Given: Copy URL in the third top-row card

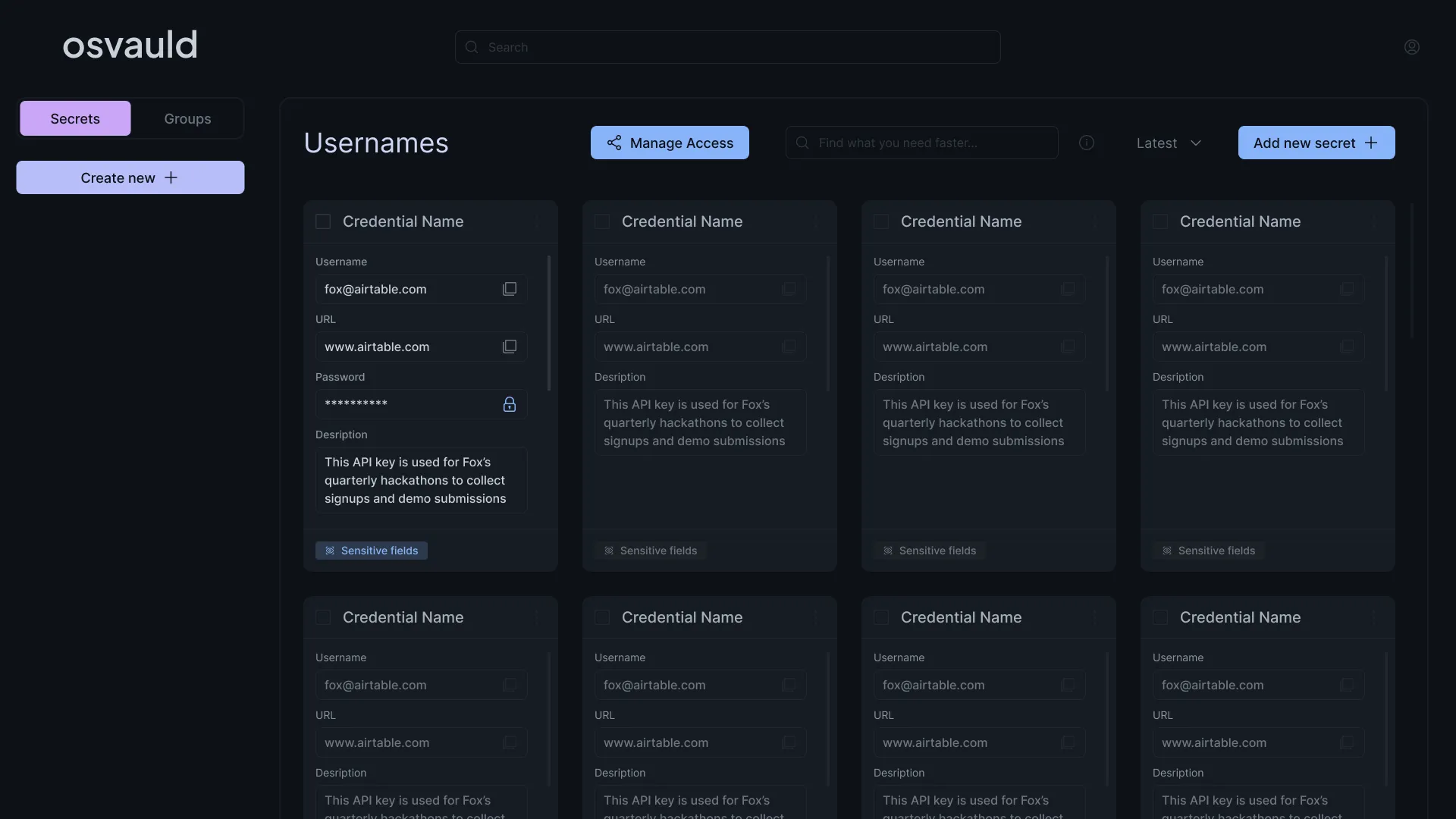Looking at the screenshot, I should 1068,347.
